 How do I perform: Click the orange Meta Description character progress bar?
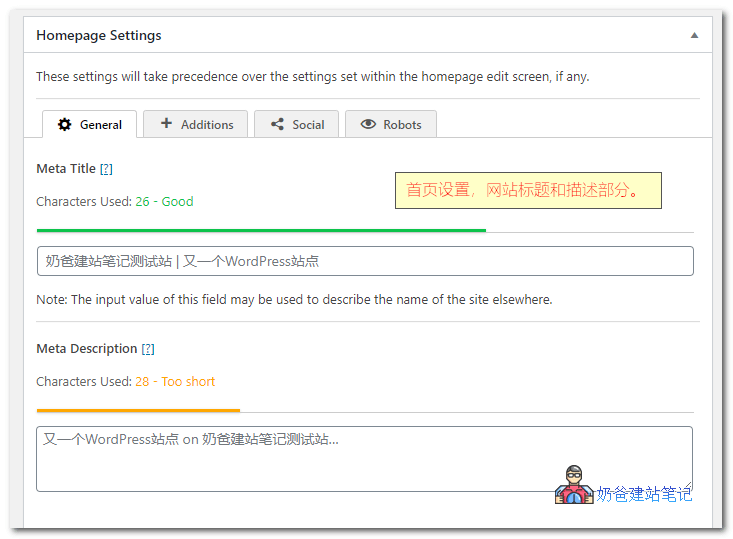[x=138, y=410]
